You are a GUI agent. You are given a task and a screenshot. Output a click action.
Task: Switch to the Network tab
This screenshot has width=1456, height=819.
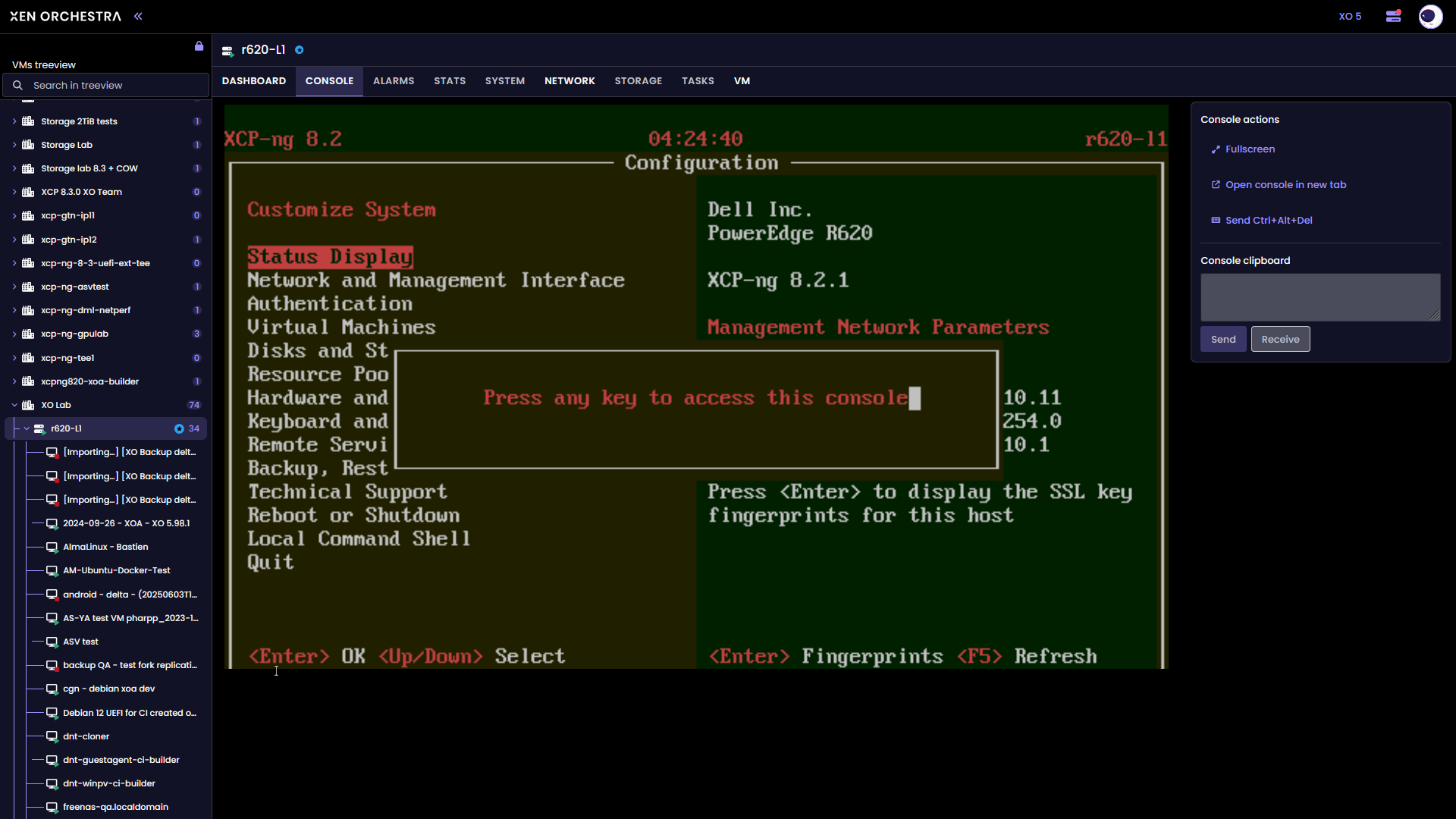point(570,81)
